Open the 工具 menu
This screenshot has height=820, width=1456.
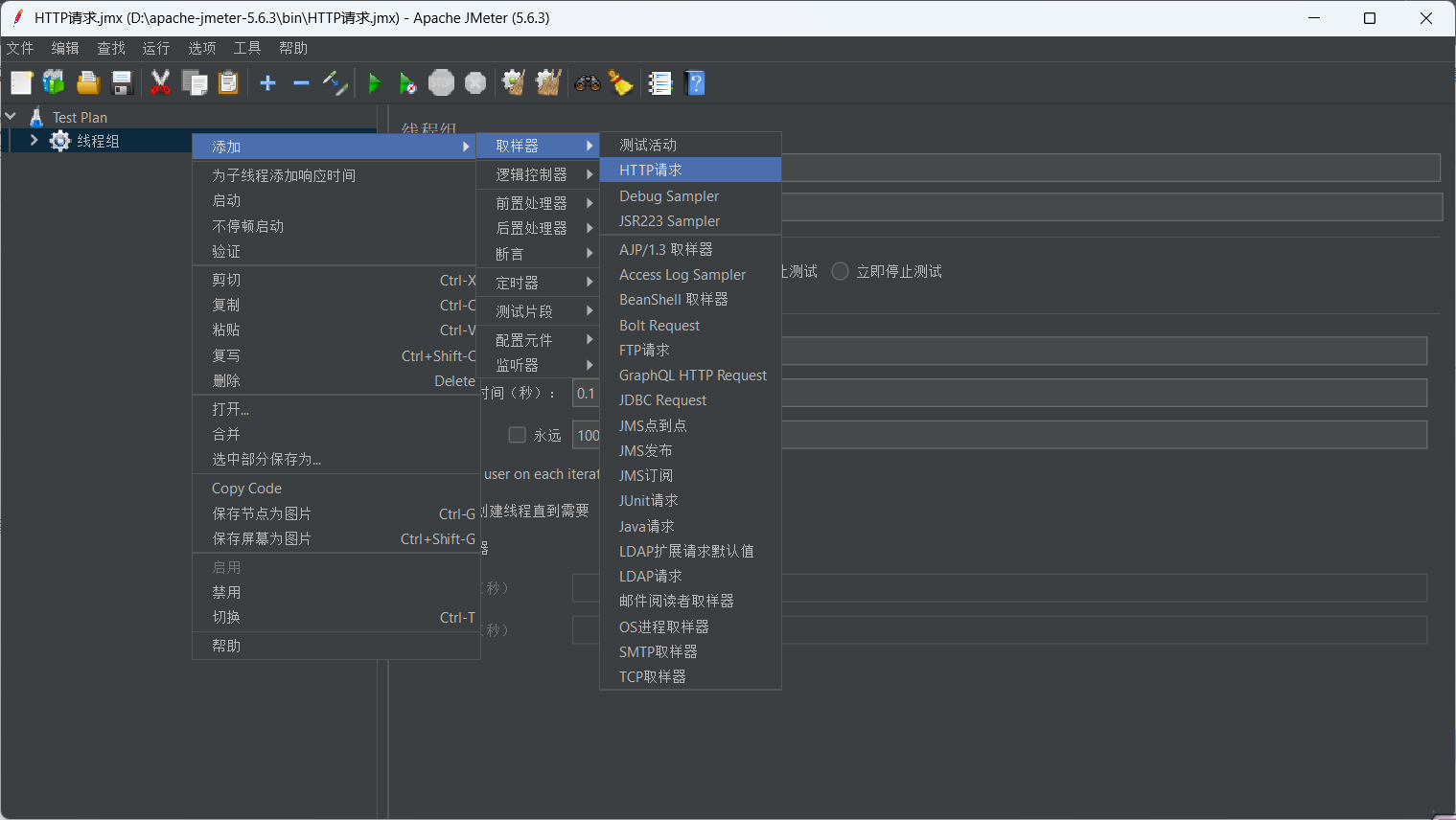247,48
